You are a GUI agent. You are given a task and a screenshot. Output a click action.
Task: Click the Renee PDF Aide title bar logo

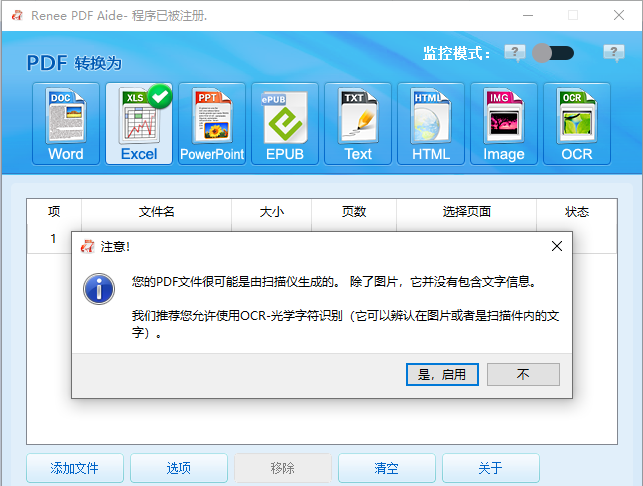(x=17, y=16)
